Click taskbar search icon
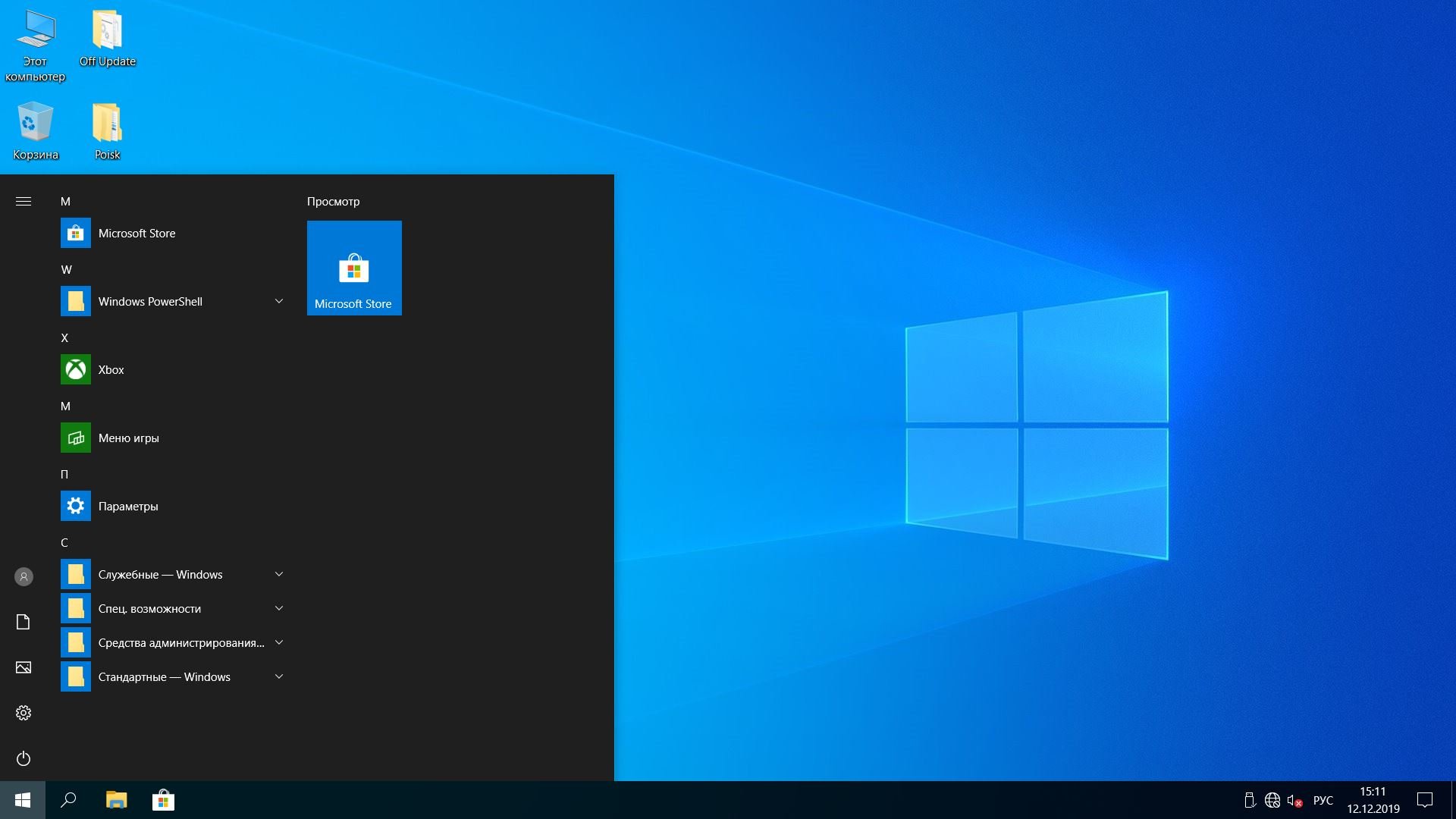 tap(67, 799)
